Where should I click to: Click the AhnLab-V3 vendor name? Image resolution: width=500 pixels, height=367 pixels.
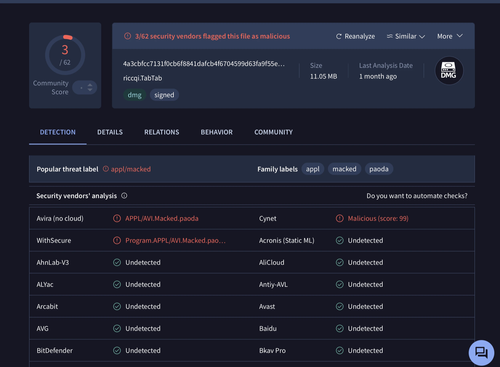tap(53, 263)
